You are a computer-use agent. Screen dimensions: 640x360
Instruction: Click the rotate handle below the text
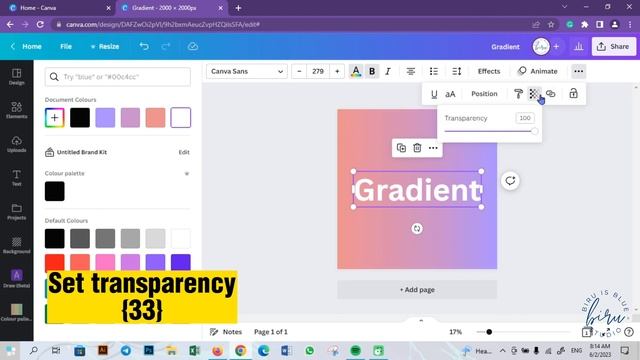coord(417,229)
